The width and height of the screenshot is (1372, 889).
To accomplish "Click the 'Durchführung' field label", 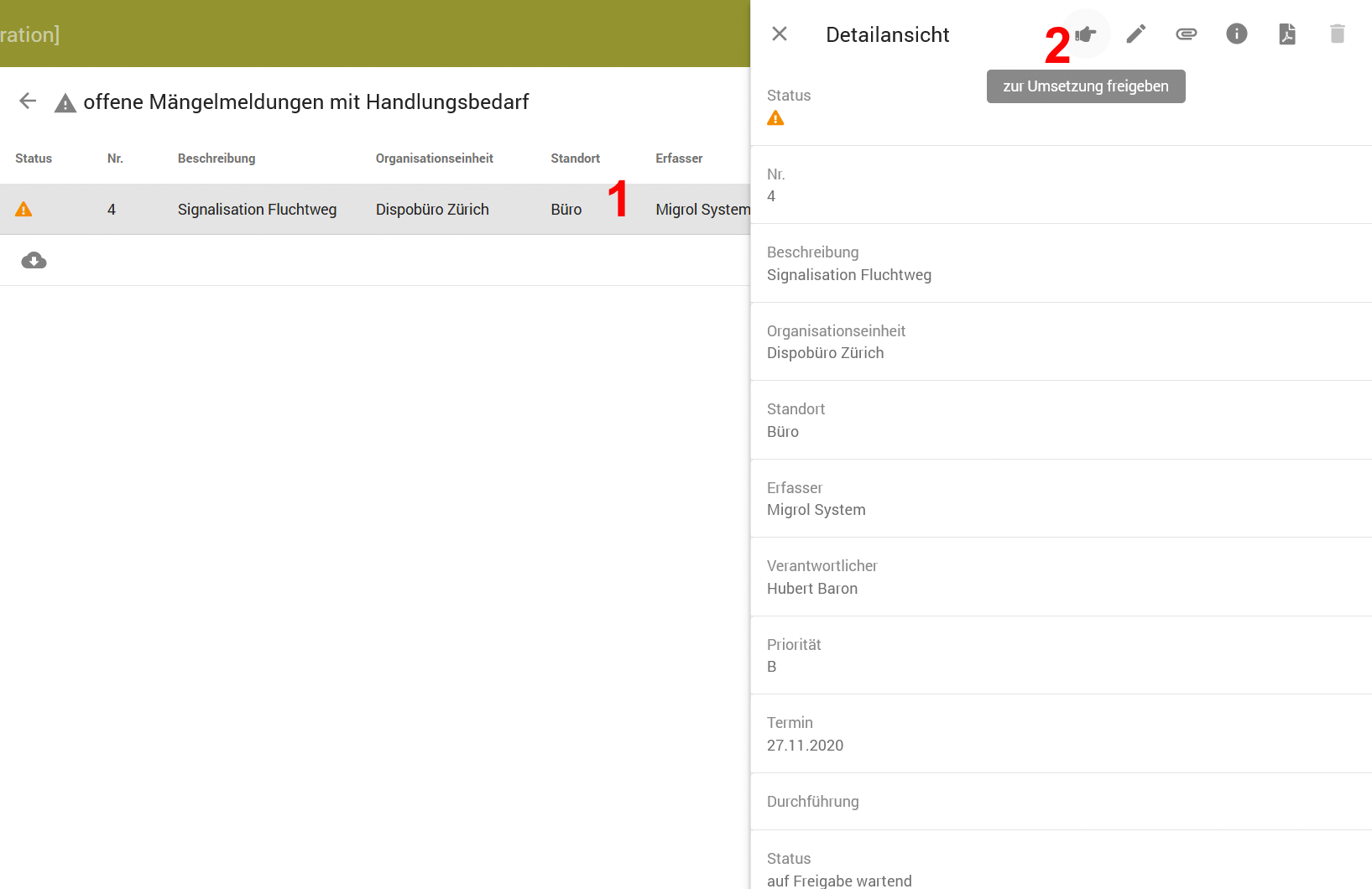I will click(x=813, y=802).
